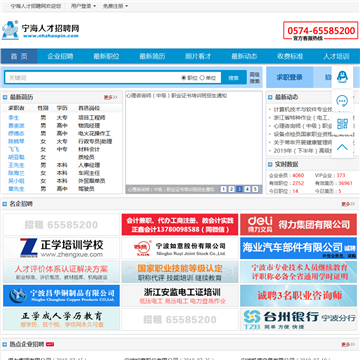360x360 pixels.
Task: Click the 热点企业招聘 section square icon
Action: [x=5, y=344]
